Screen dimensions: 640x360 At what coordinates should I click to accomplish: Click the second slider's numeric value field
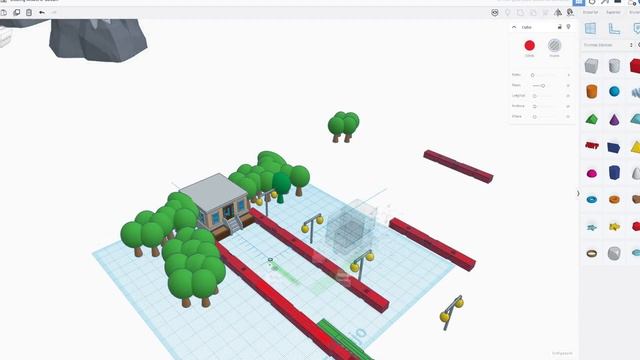coord(568,86)
